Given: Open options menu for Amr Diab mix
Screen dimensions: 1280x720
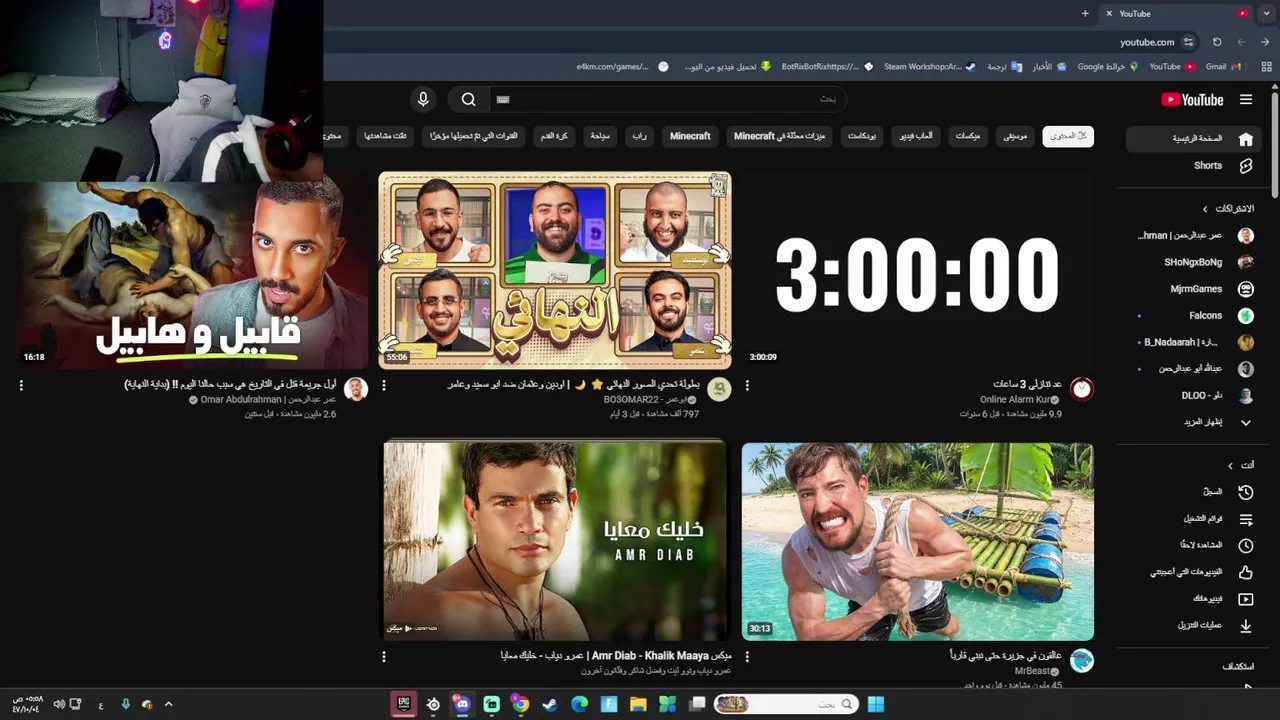Looking at the screenshot, I should coord(384,657).
